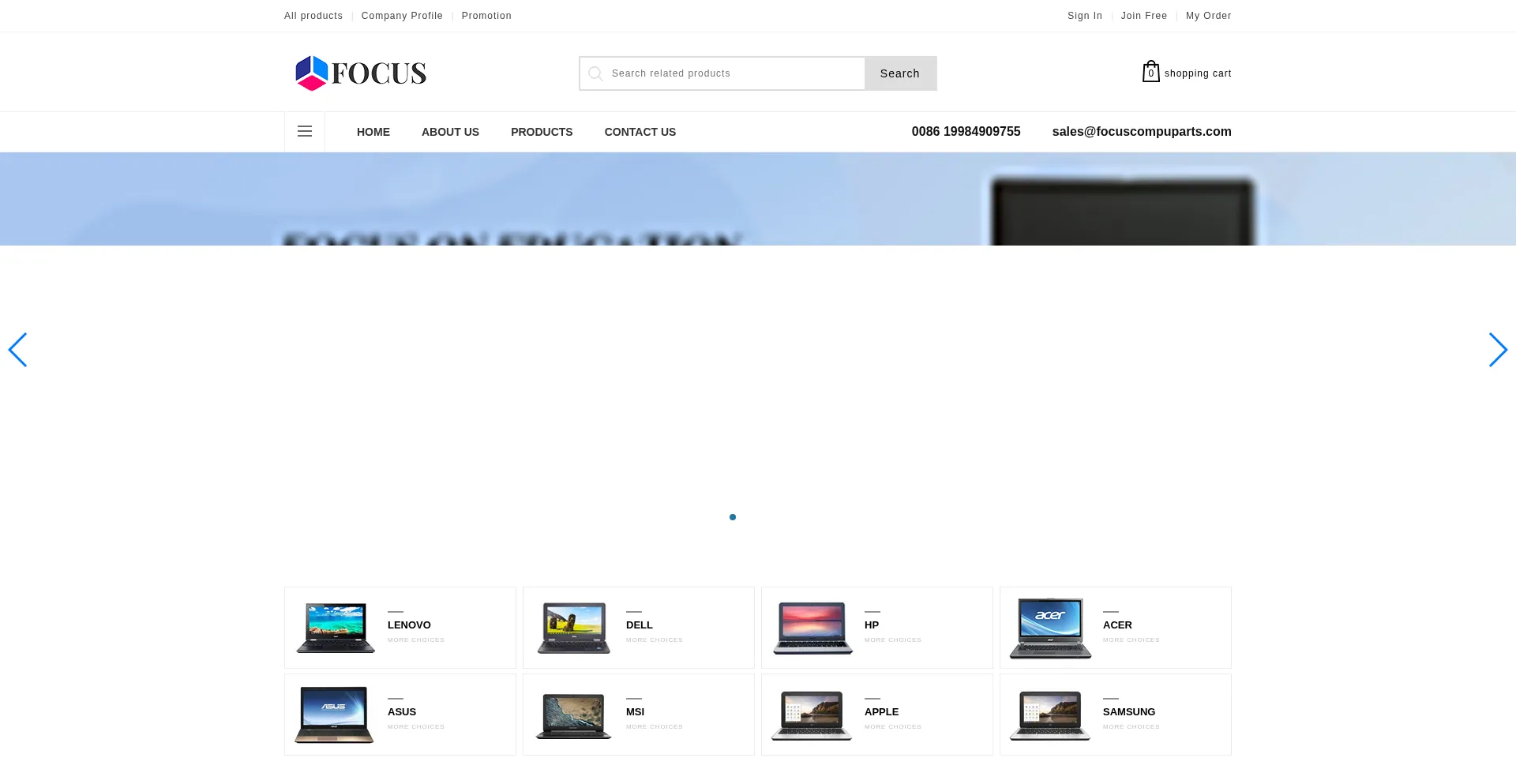Advance to next banner slide arrow
The image size is (1516, 784).
coord(1497,350)
